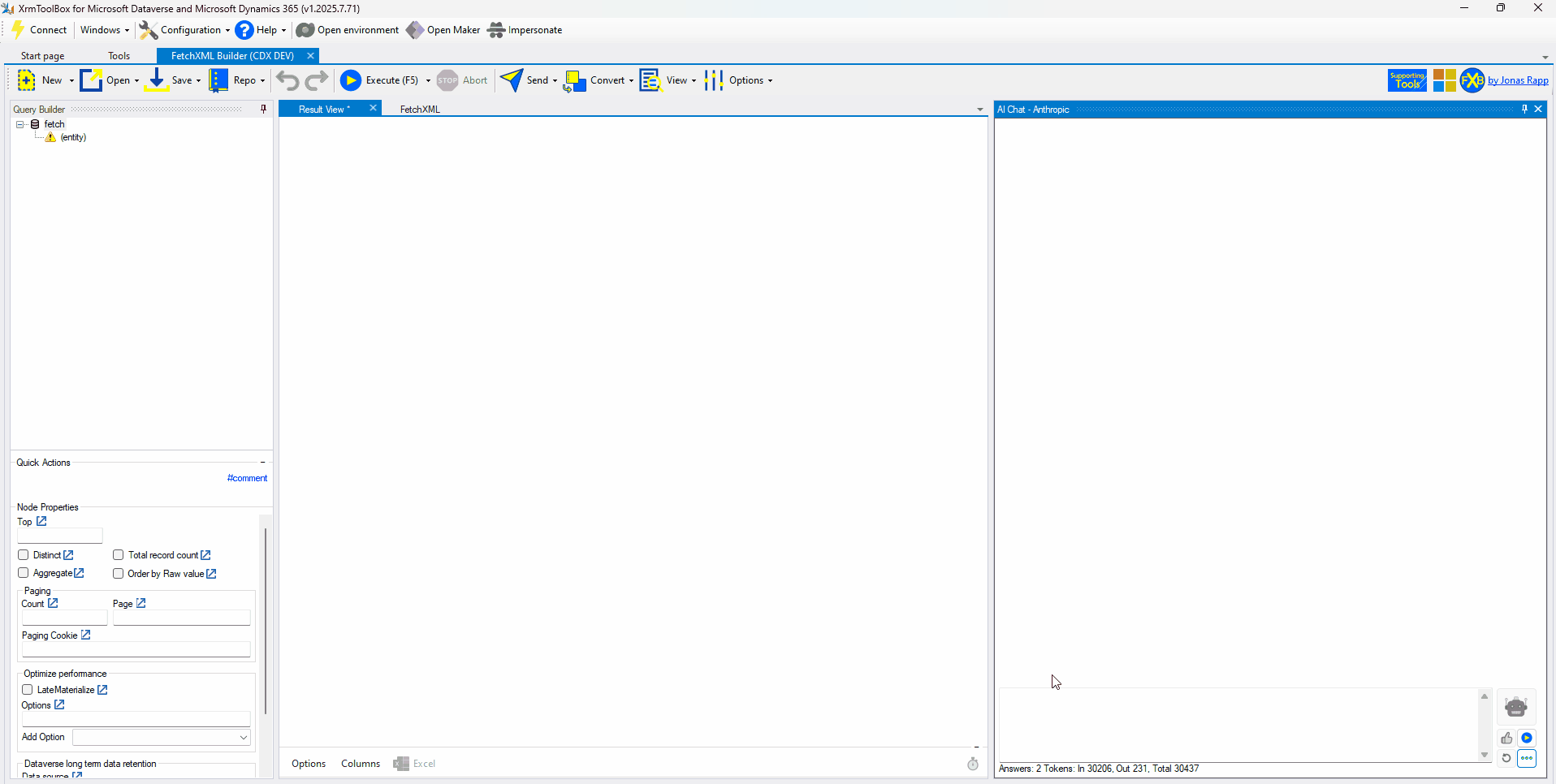Click the New query toolbar icon

26,80
